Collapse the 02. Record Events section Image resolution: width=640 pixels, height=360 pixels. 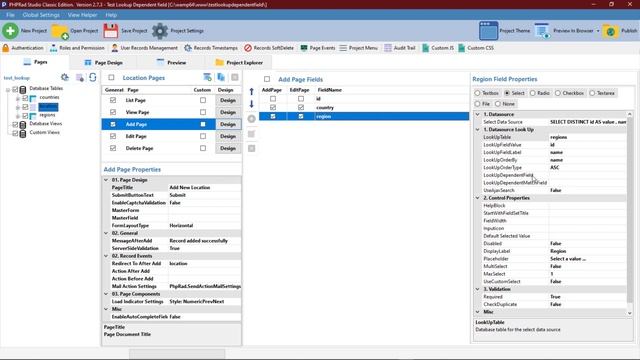106,256
